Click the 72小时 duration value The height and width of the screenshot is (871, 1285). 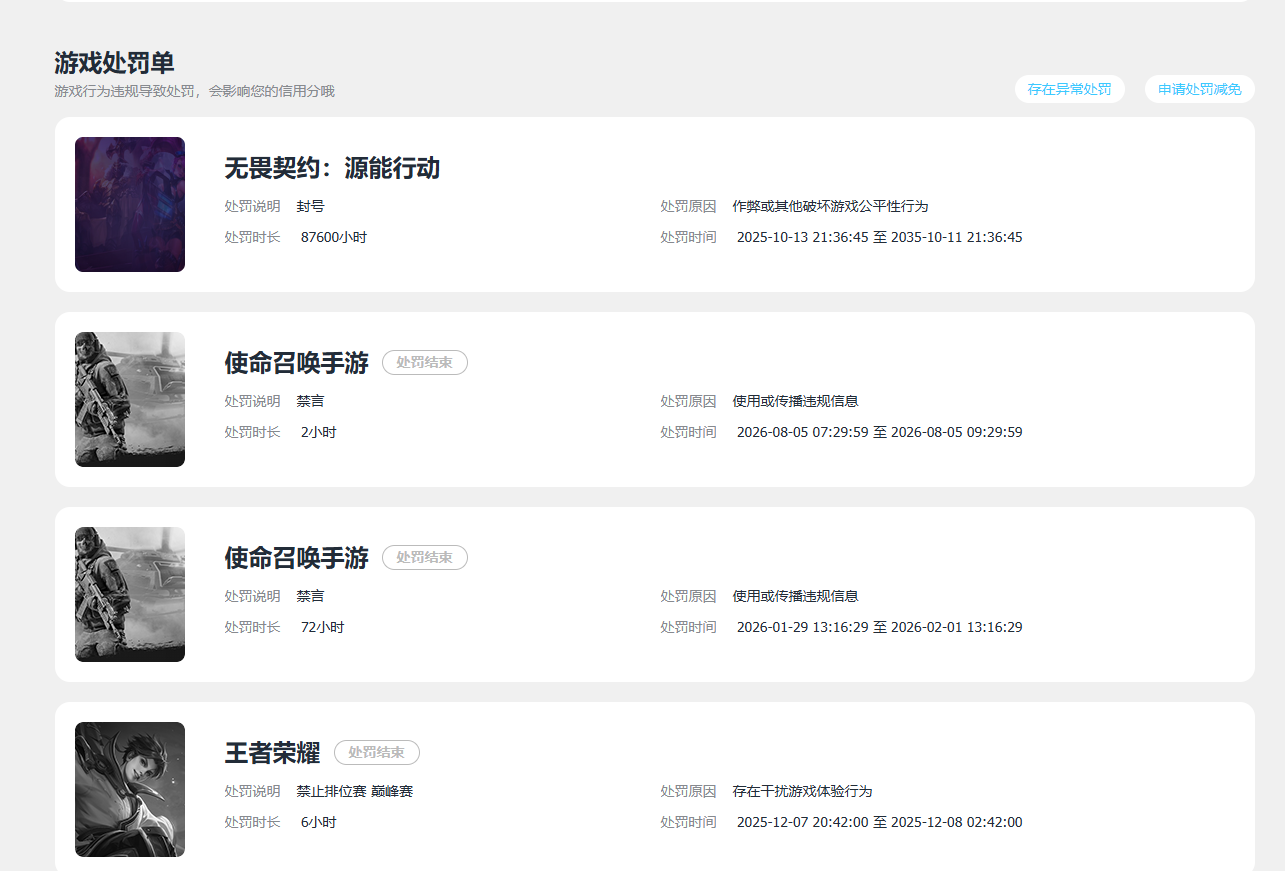pyautogui.click(x=322, y=628)
